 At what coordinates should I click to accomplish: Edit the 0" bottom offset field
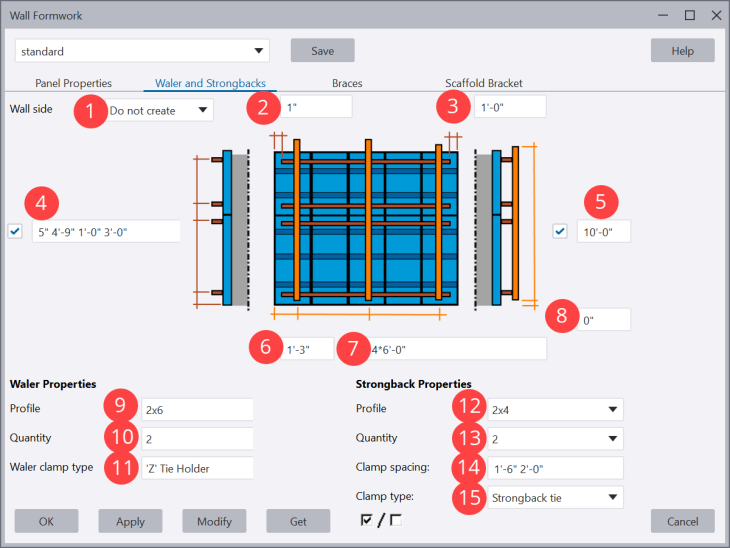pyautogui.click(x=604, y=320)
